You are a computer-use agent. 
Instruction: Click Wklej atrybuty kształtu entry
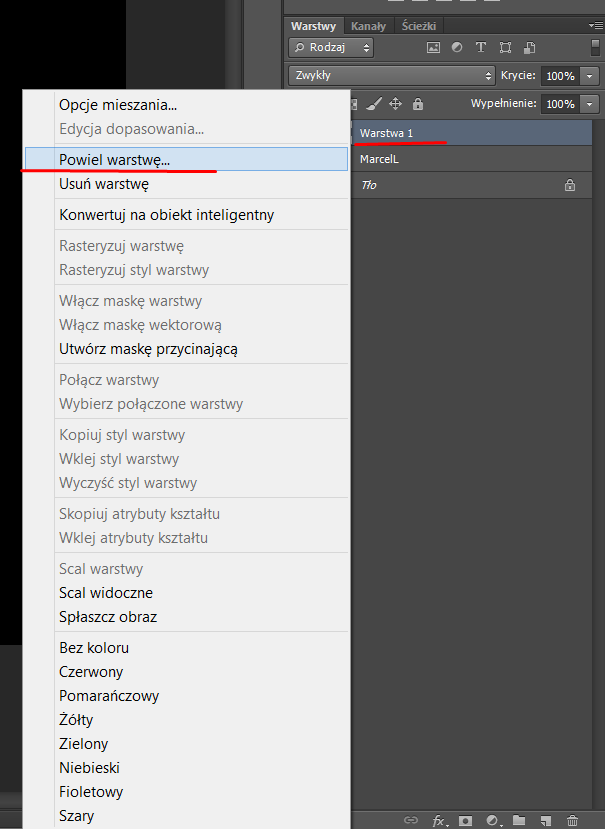186,538
